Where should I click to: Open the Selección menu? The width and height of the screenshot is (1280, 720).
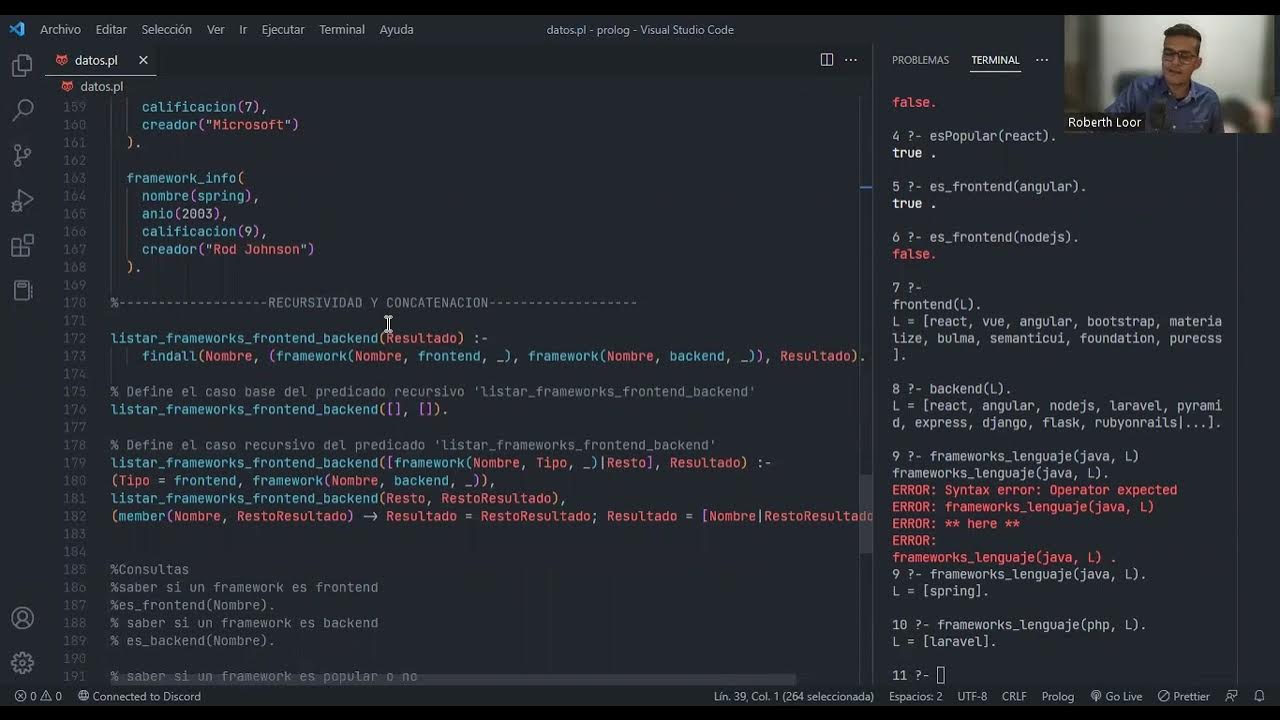tap(167, 29)
